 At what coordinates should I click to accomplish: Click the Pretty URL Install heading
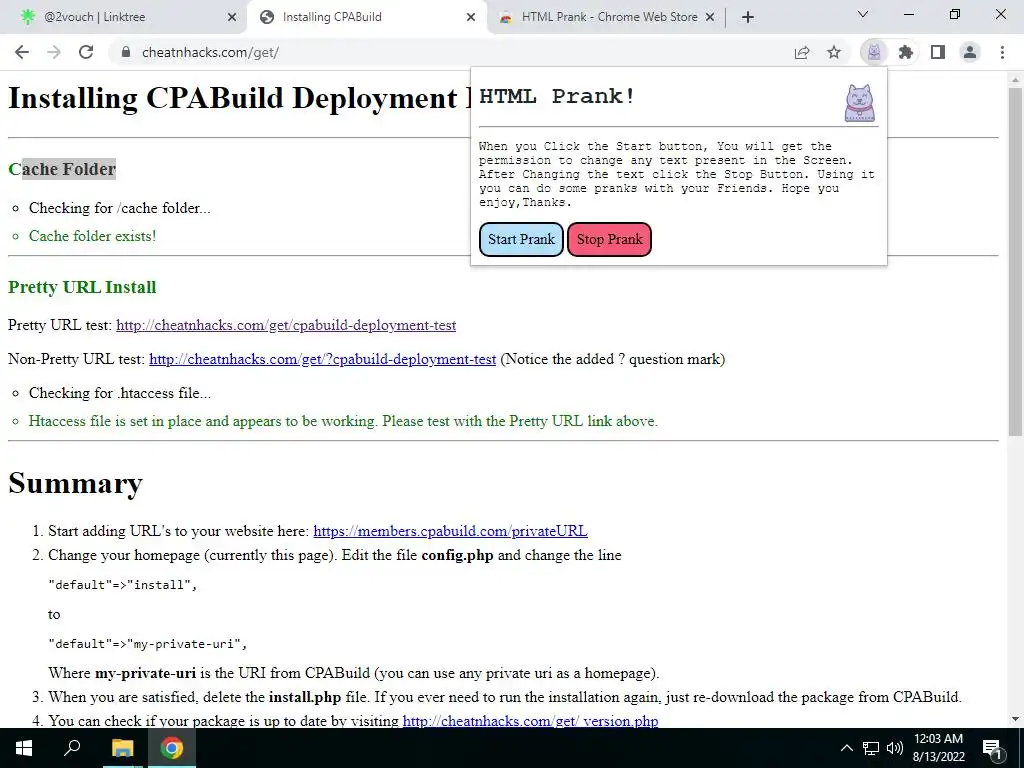coord(82,287)
